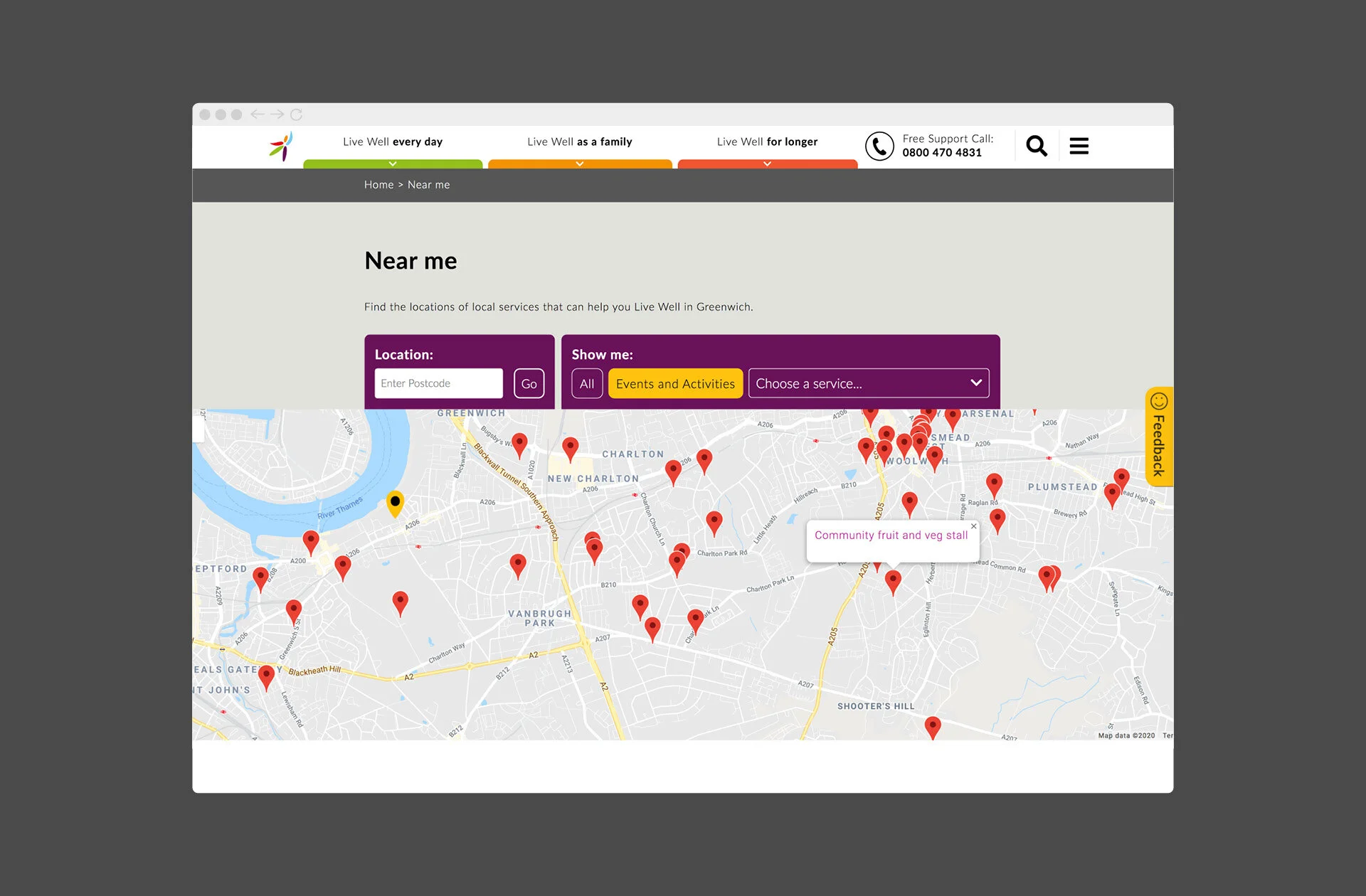
Task: Click the Live Well Greenwich logo
Action: [x=281, y=146]
